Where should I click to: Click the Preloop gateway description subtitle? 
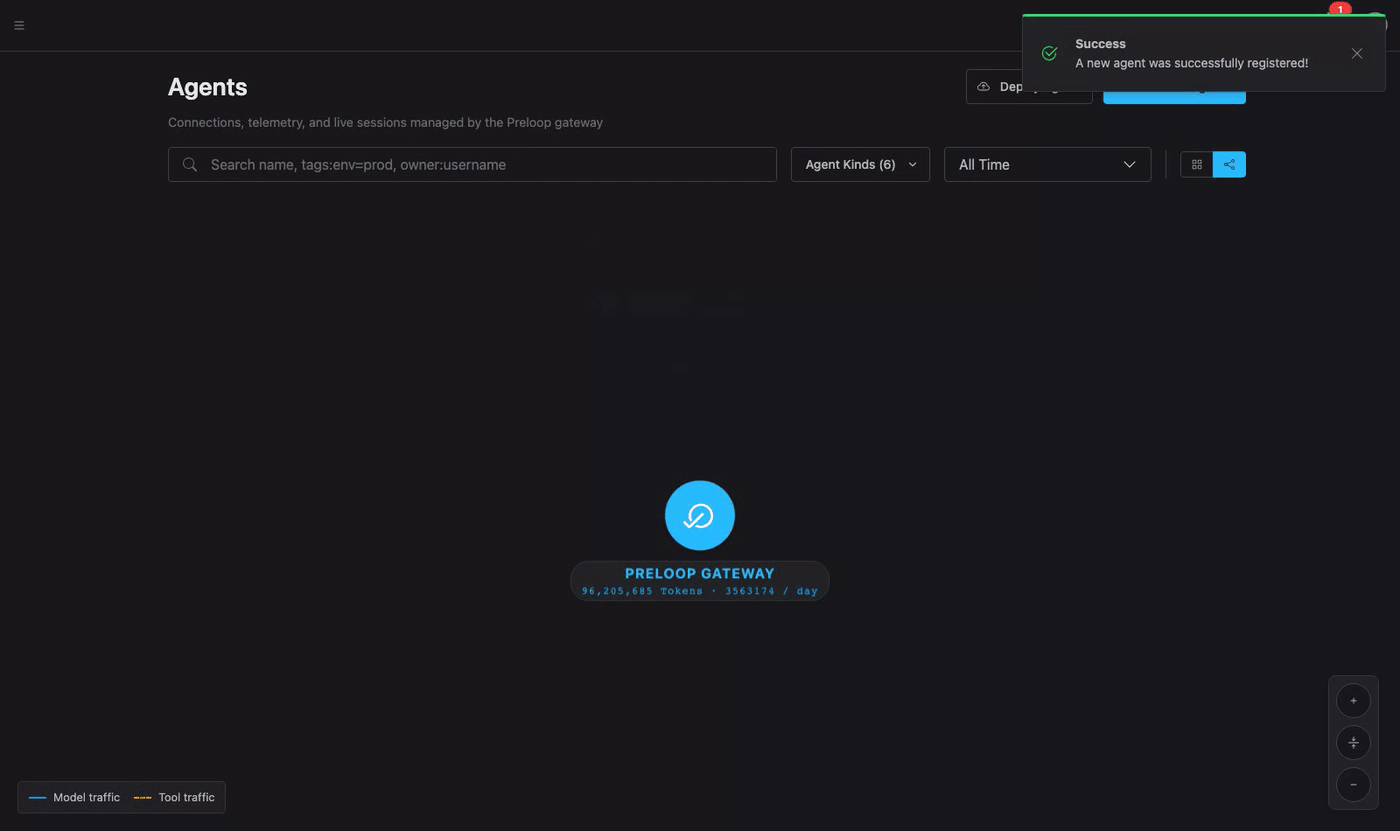tap(385, 122)
